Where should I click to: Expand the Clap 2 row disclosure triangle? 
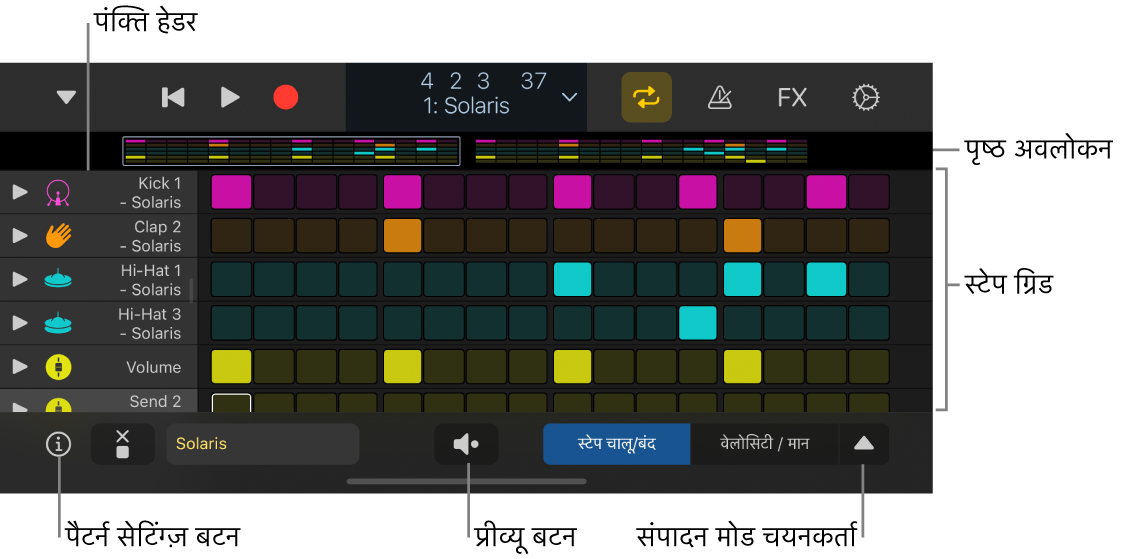click(21, 236)
